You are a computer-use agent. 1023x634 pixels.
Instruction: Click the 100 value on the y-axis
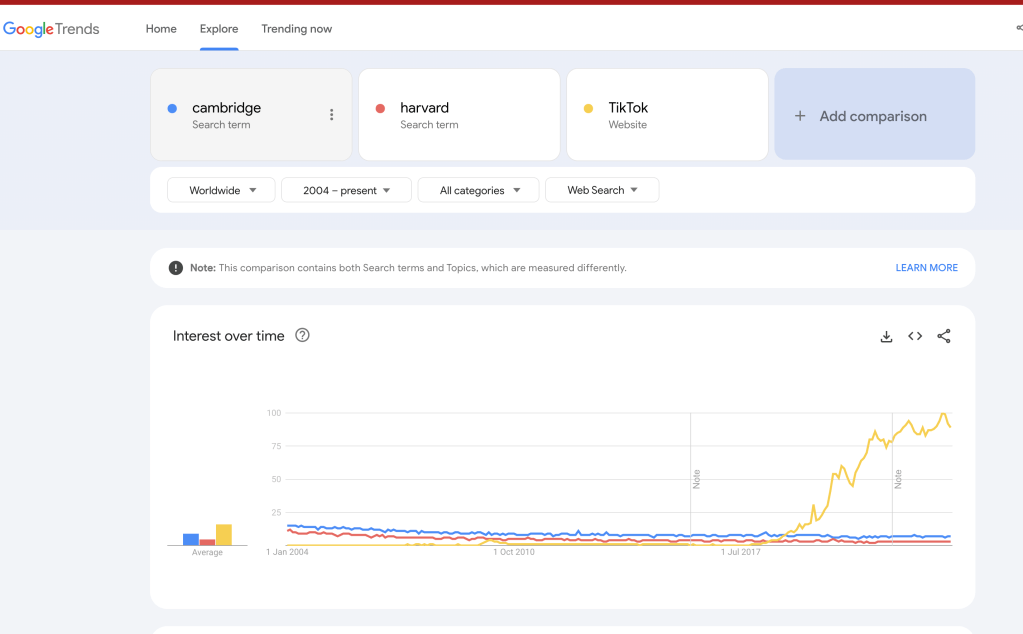click(274, 413)
